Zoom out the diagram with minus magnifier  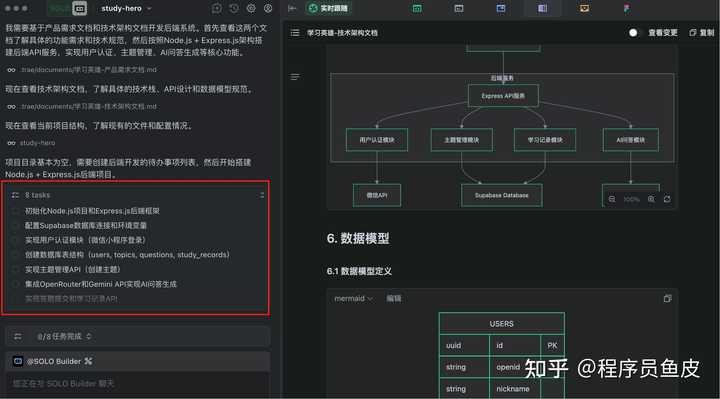coord(612,199)
